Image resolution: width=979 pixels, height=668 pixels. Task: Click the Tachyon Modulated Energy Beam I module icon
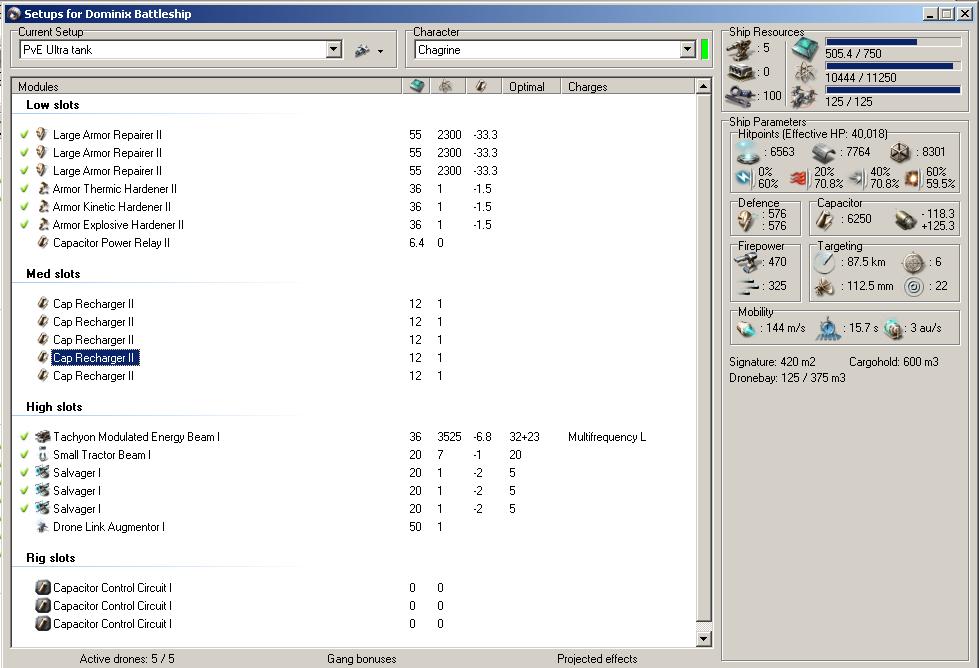(x=42, y=436)
